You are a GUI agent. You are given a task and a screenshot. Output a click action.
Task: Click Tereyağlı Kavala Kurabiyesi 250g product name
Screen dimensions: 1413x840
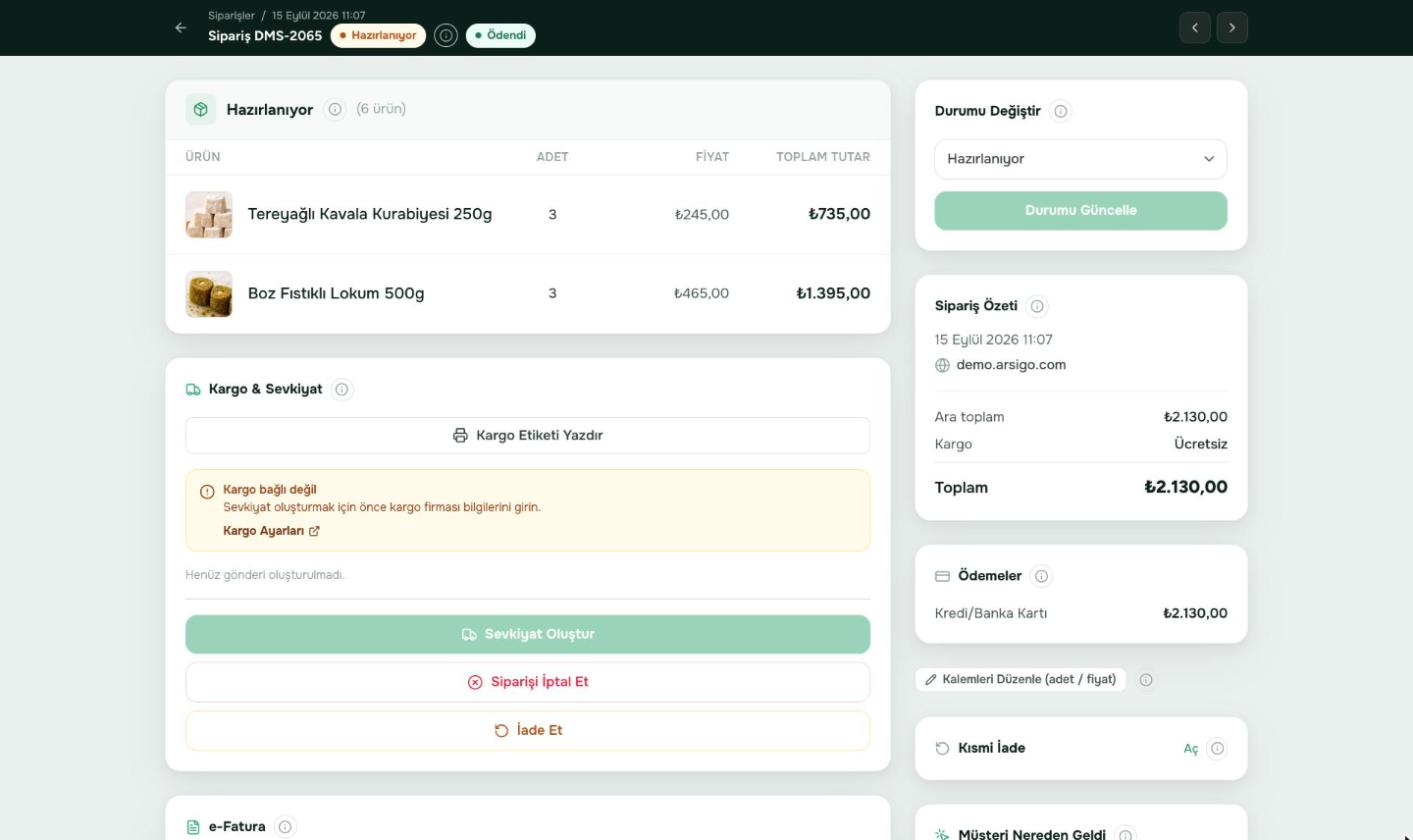(x=370, y=214)
